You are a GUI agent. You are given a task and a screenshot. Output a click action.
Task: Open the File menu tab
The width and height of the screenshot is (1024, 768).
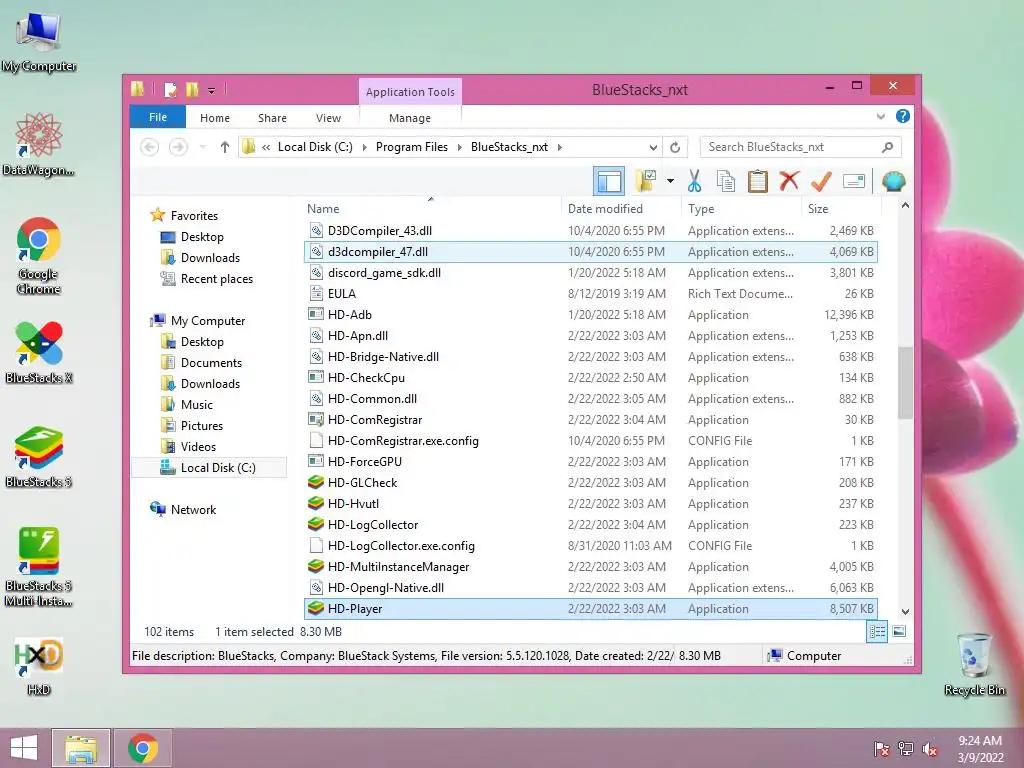[x=158, y=117]
